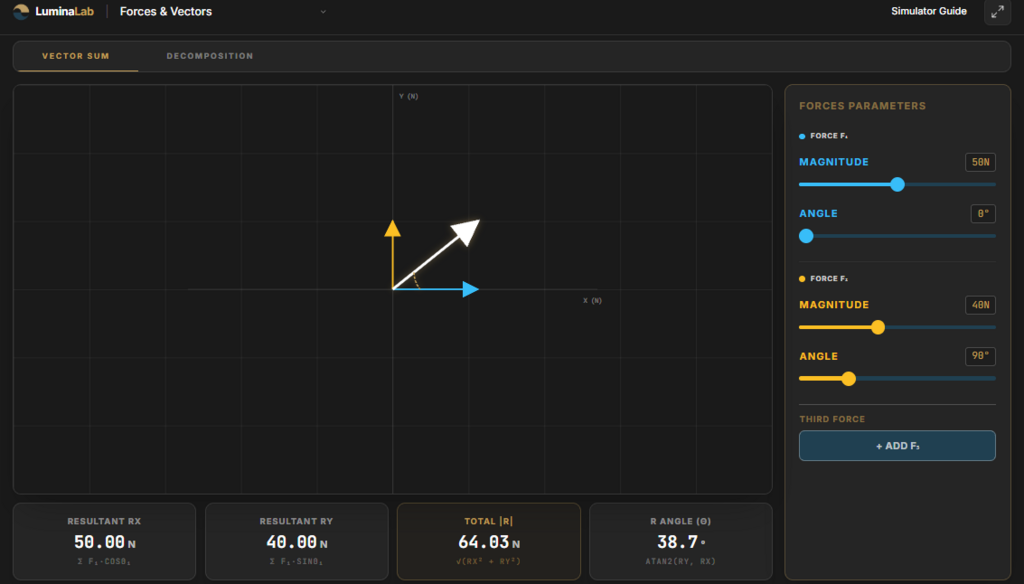Click the F2 angle value box 90°
The image size is (1024, 584).
click(980, 356)
